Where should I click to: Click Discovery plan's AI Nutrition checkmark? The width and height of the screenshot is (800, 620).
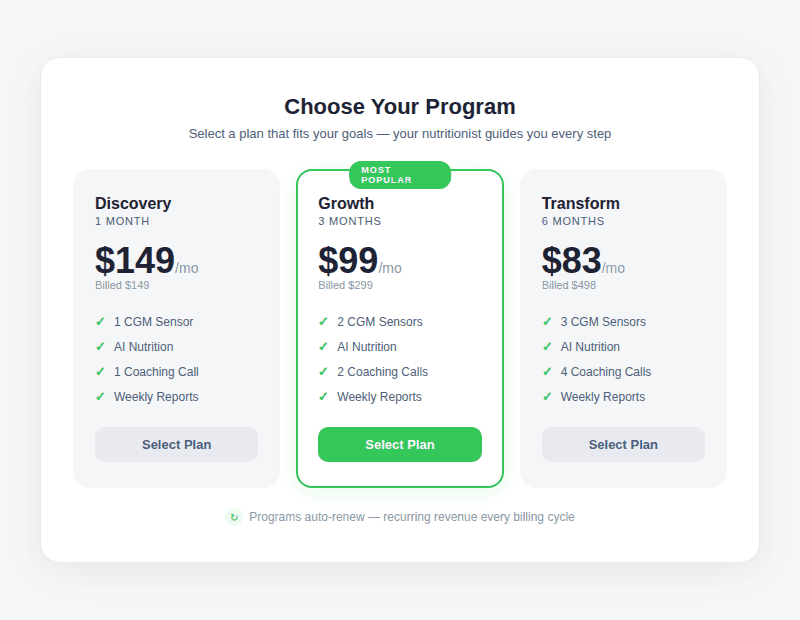point(100,346)
